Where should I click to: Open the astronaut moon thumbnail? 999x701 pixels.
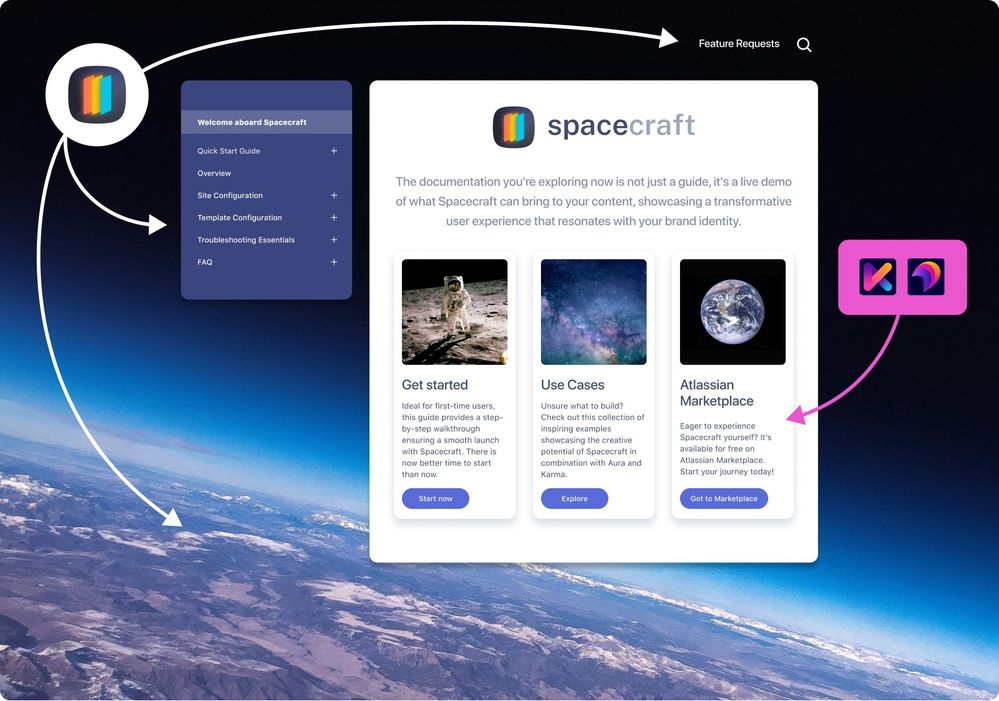(454, 312)
